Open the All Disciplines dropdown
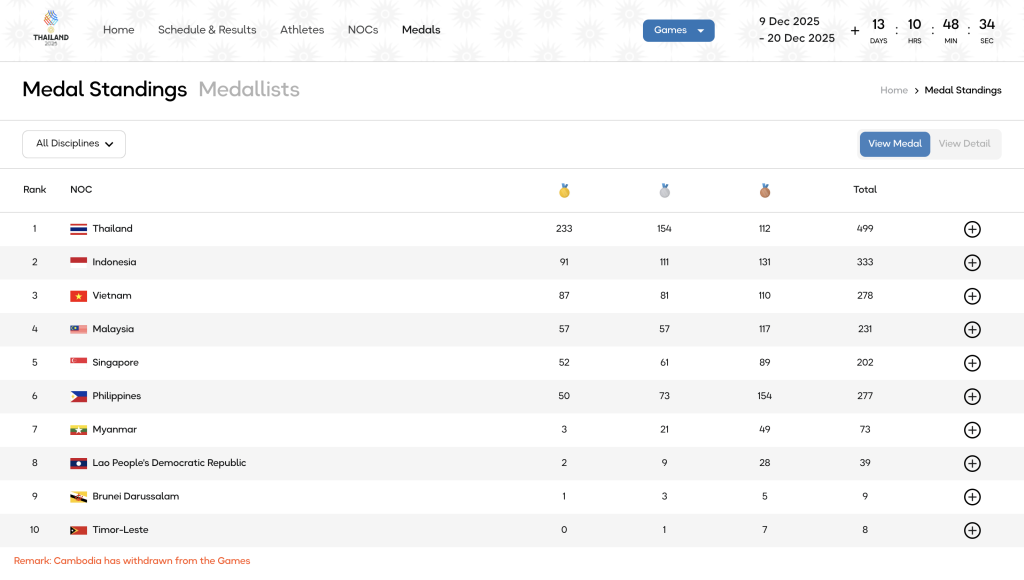Image resolution: width=1024 pixels, height=580 pixels. click(74, 144)
